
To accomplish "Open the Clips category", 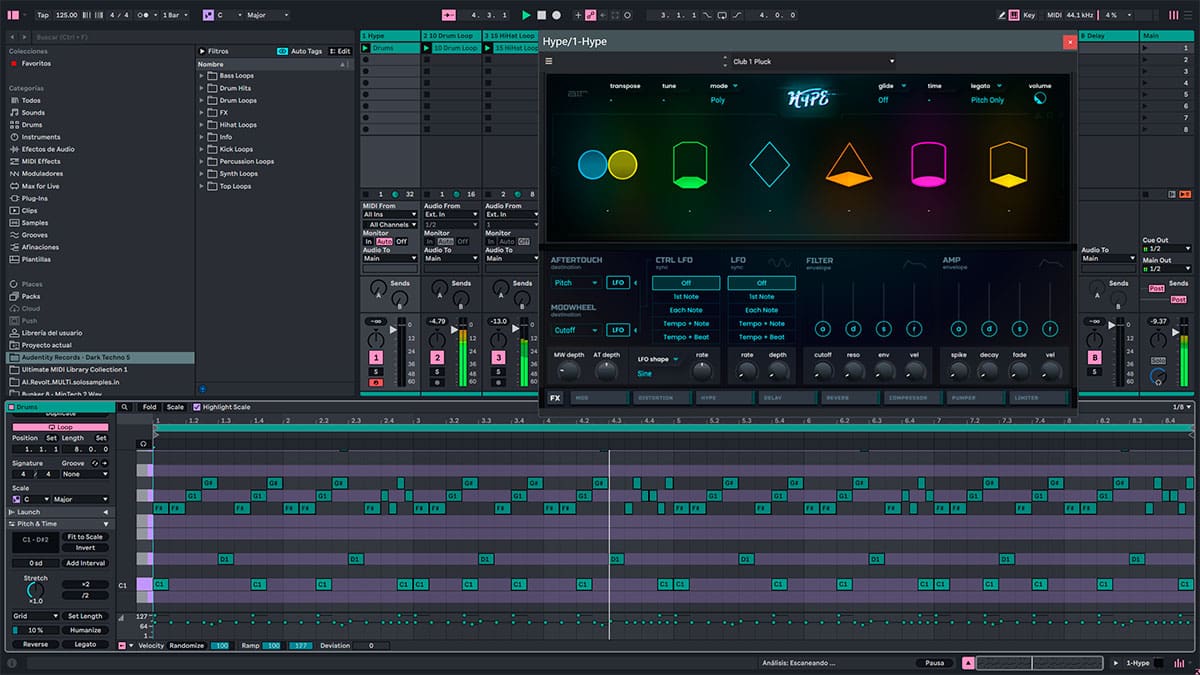I will 30,210.
